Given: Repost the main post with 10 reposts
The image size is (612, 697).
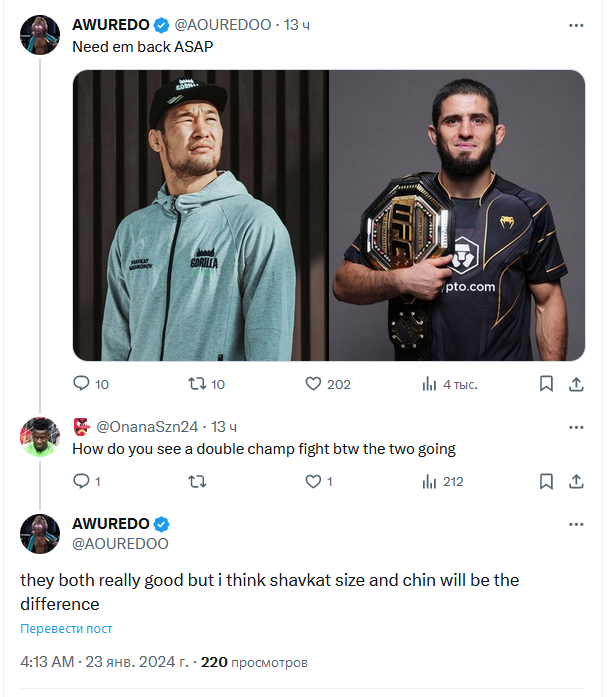Looking at the screenshot, I should [198, 384].
